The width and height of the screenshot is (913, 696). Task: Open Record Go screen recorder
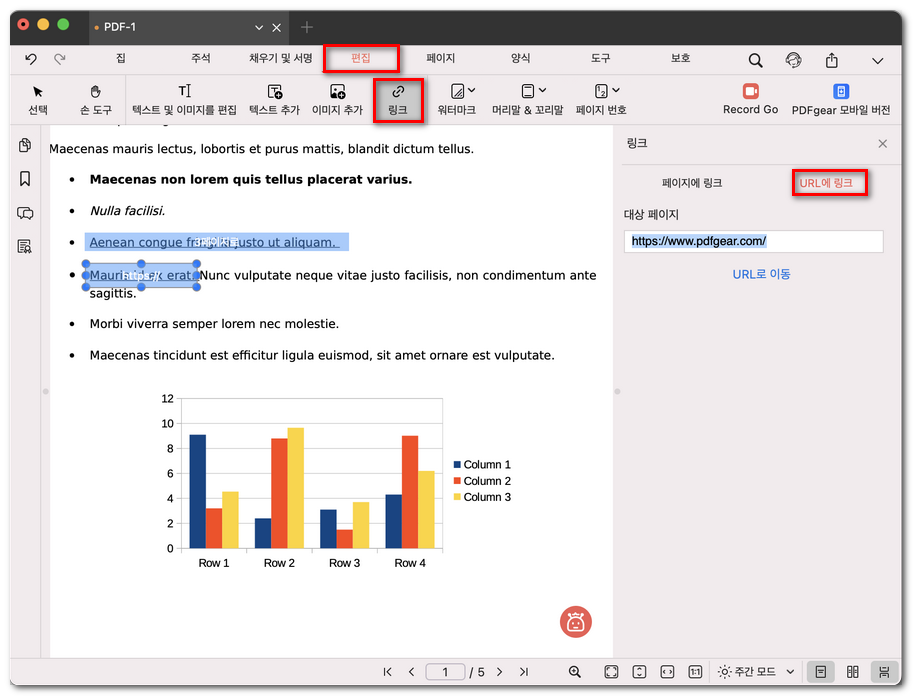coord(750,99)
